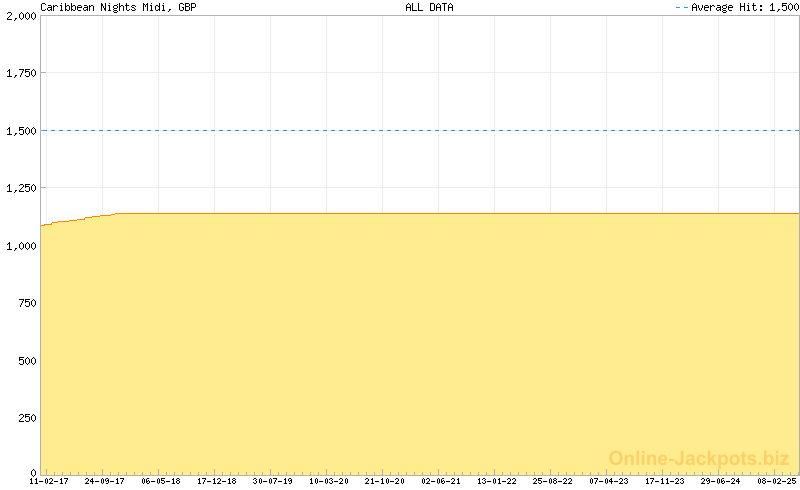The height and width of the screenshot is (490, 800).
Task: Click the Online-Jackpots.biz watermark text
Action: [699, 459]
